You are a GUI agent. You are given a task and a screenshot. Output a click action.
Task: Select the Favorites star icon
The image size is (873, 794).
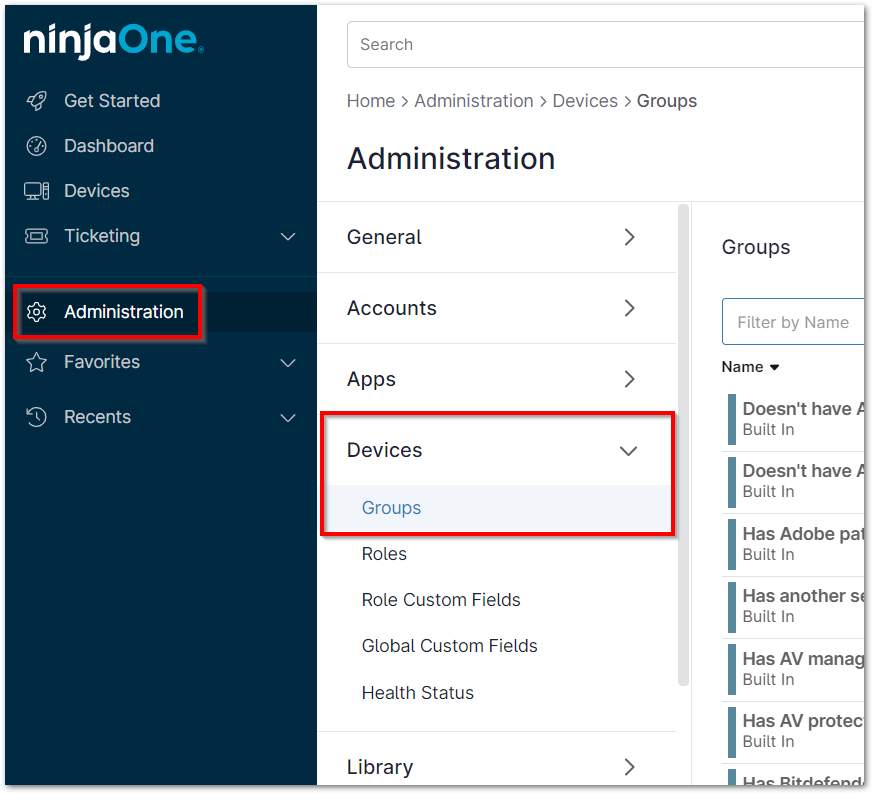click(x=37, y=362)
